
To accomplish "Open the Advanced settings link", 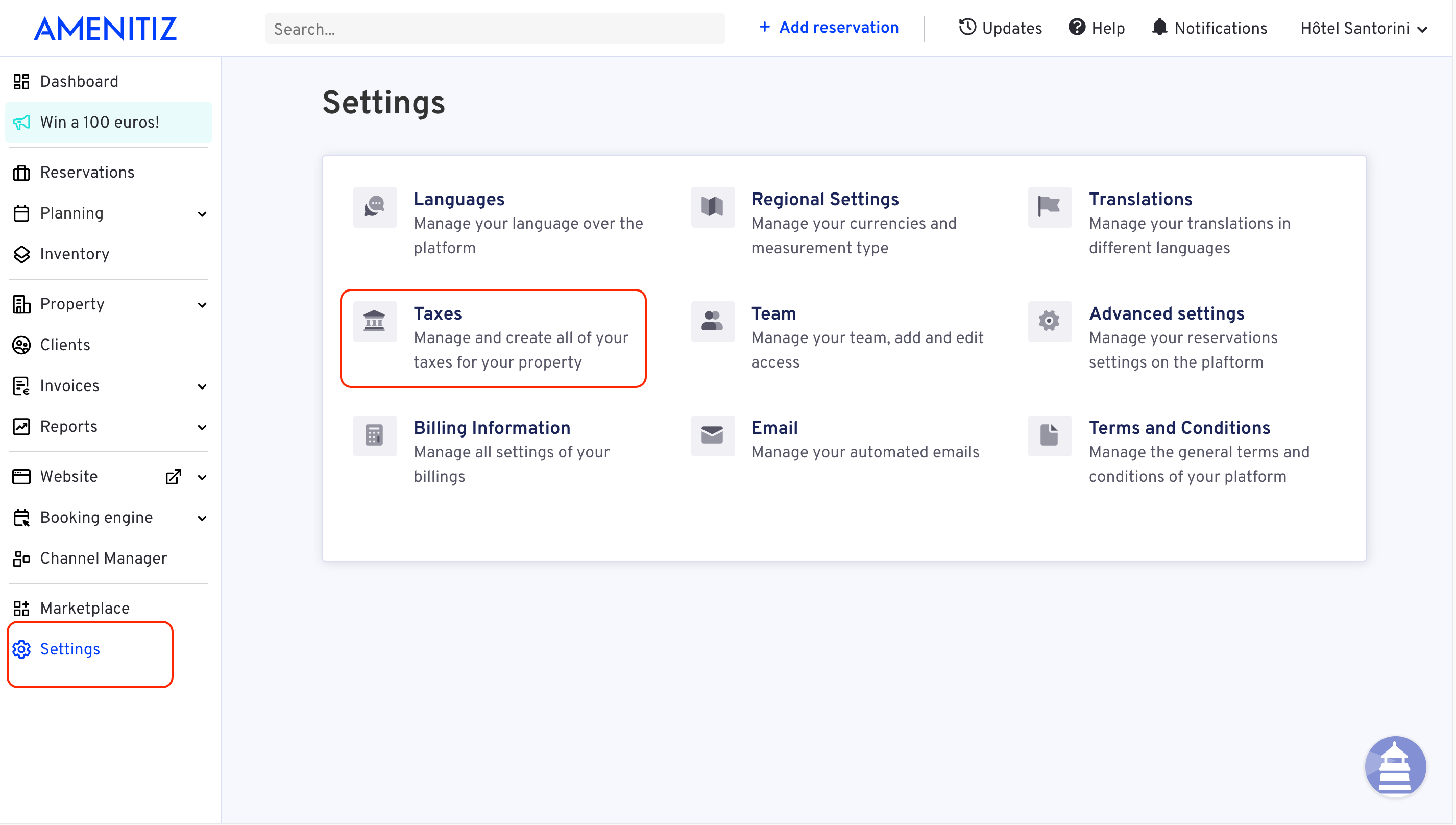I will [x=1167, y=314].
